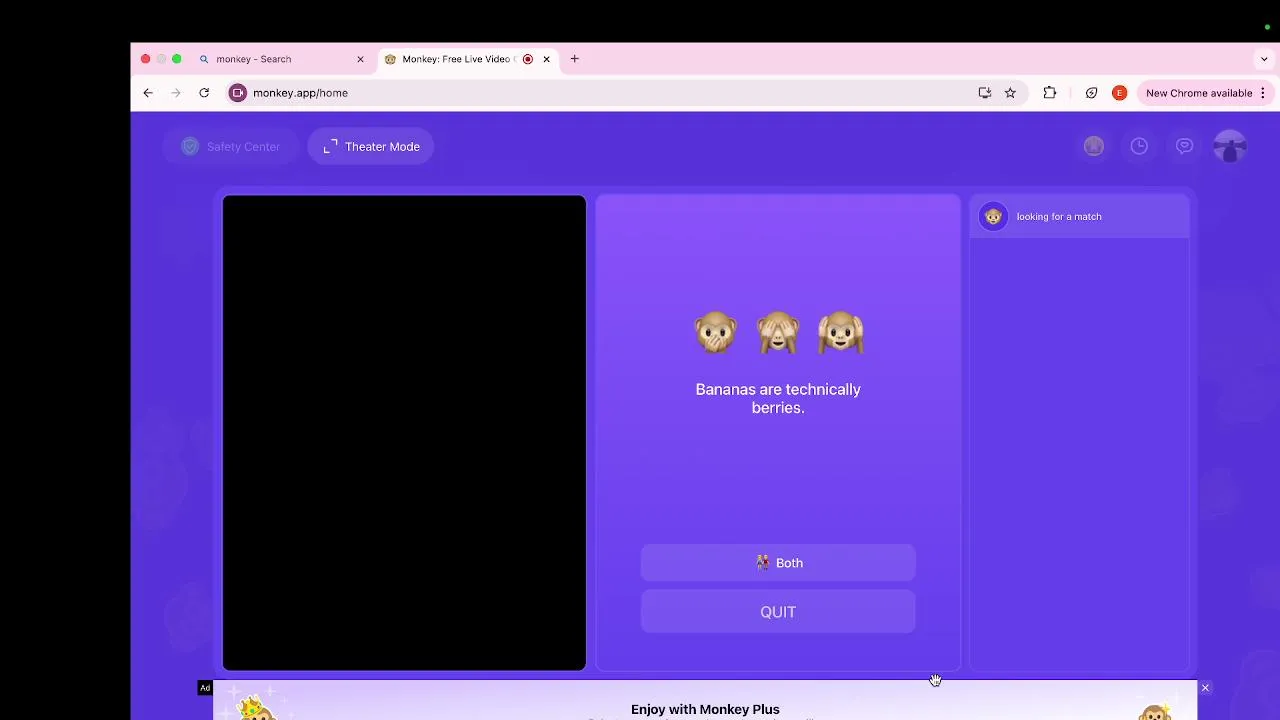
Task: Click the red recording indicator on the tab
Action: (528, 59)
